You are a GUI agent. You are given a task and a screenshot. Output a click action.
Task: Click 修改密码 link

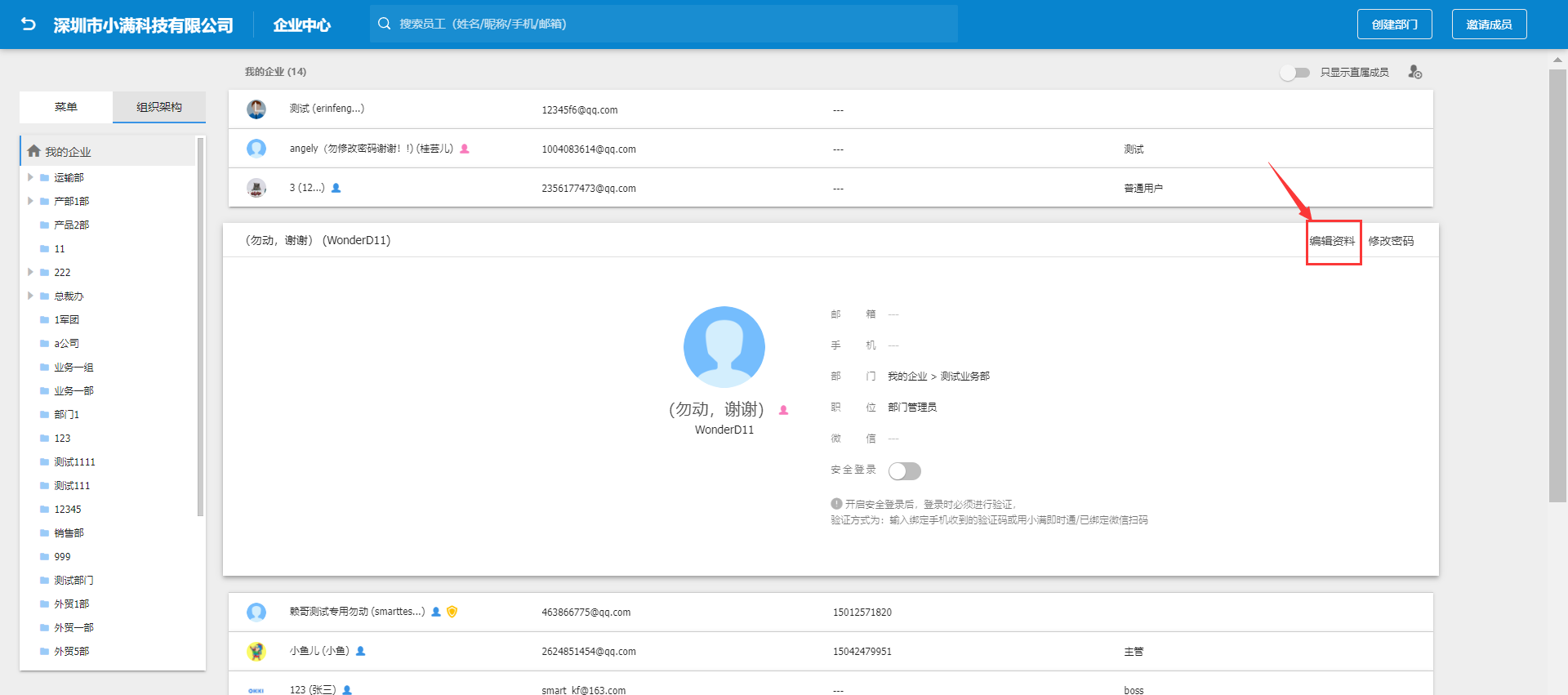click(x=1392, y=241)
